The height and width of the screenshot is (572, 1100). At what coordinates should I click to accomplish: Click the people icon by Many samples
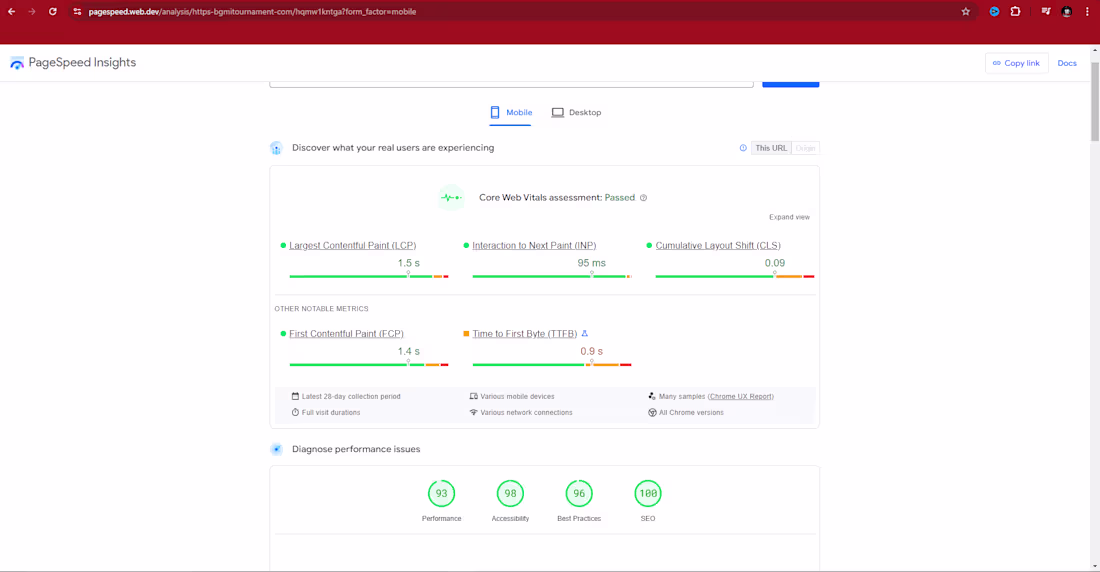[652, 397]
